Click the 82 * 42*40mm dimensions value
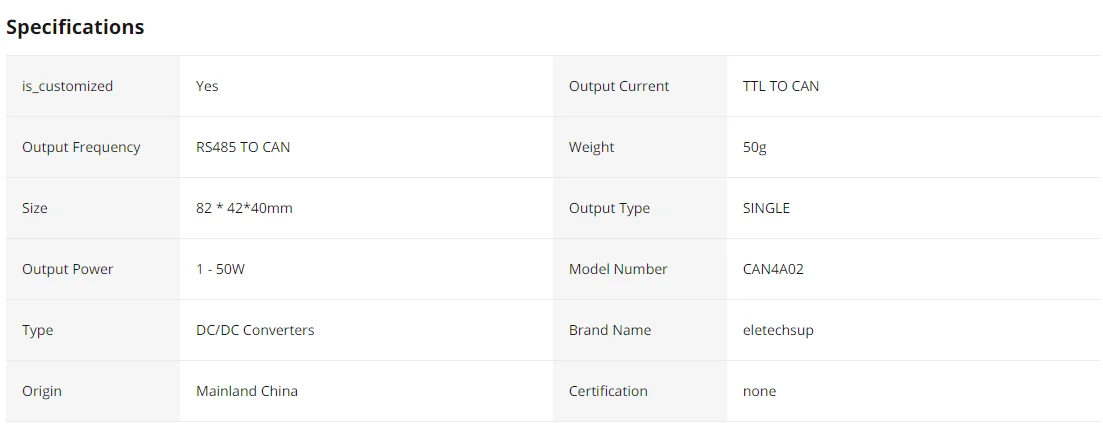The height and width of the screenshot is (426, 1103). [244, 208]
